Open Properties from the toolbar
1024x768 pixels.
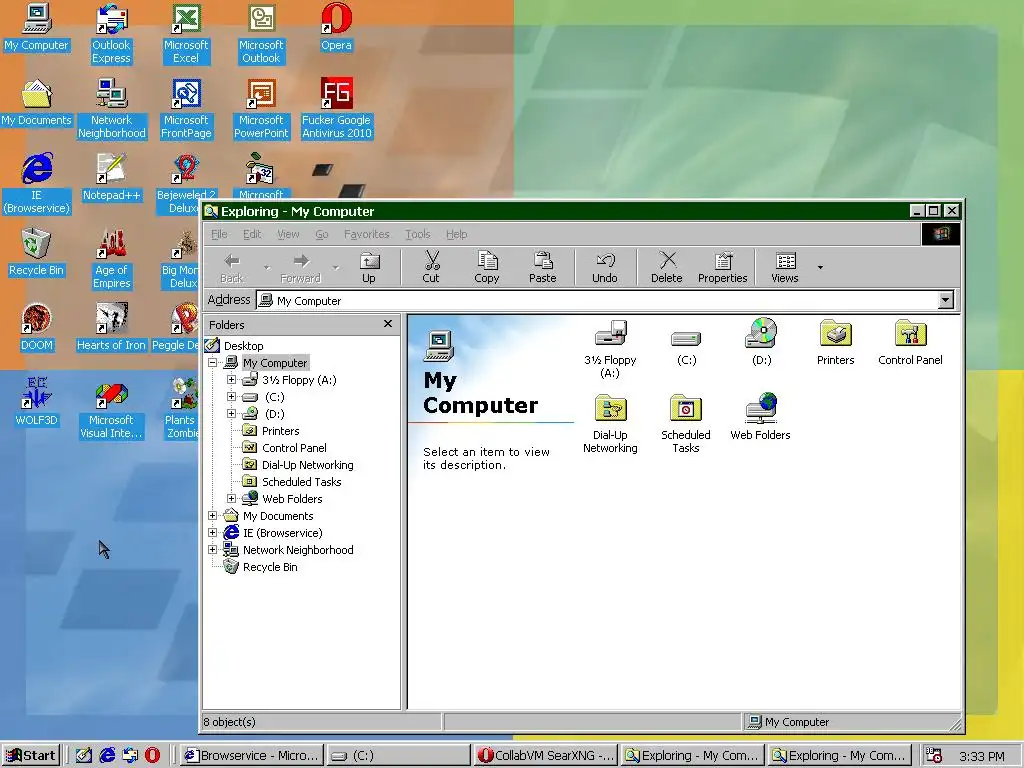(x=722, y=267)
